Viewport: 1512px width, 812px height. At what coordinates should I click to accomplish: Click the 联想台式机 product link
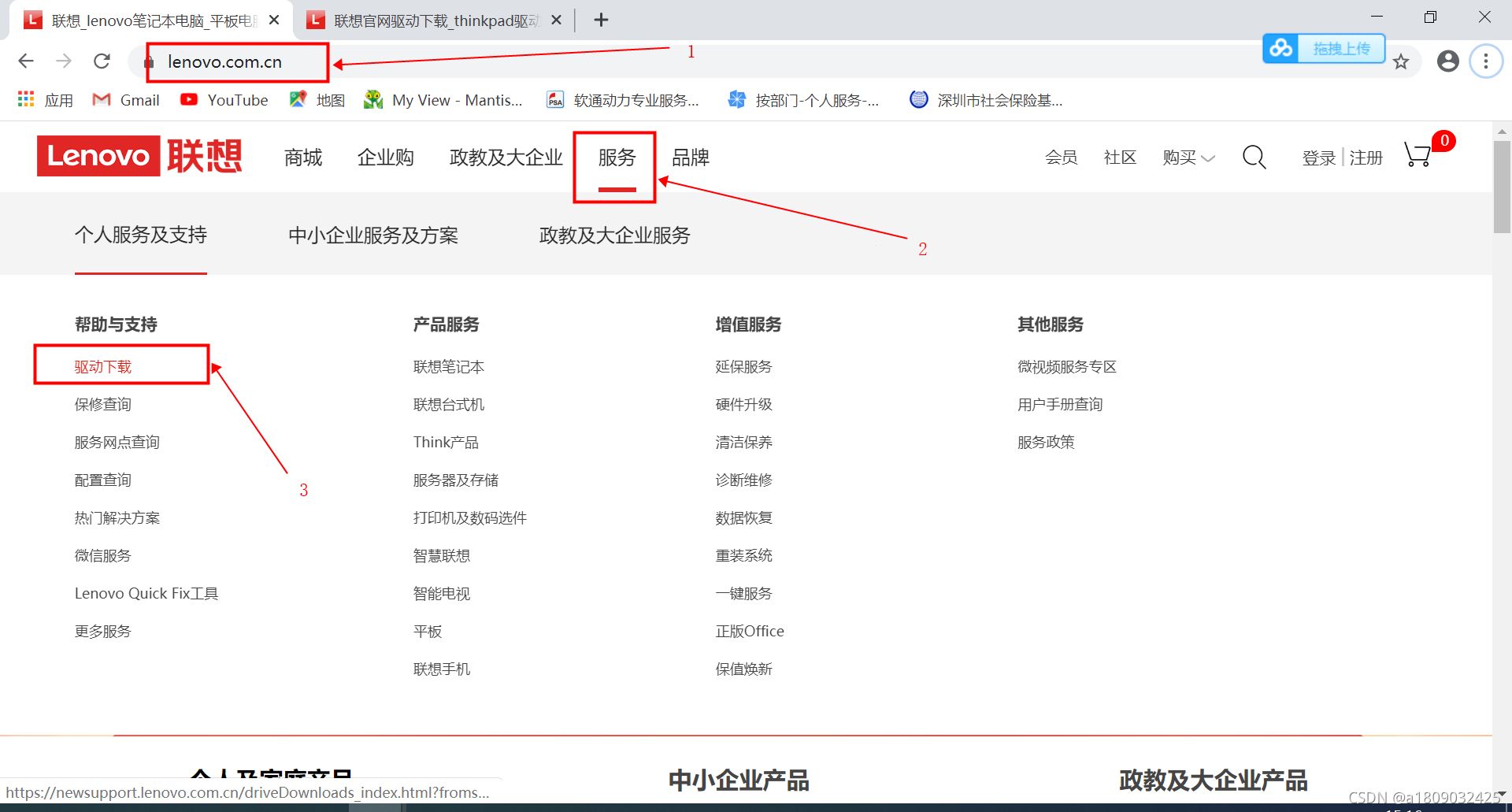tap(449, 405)
